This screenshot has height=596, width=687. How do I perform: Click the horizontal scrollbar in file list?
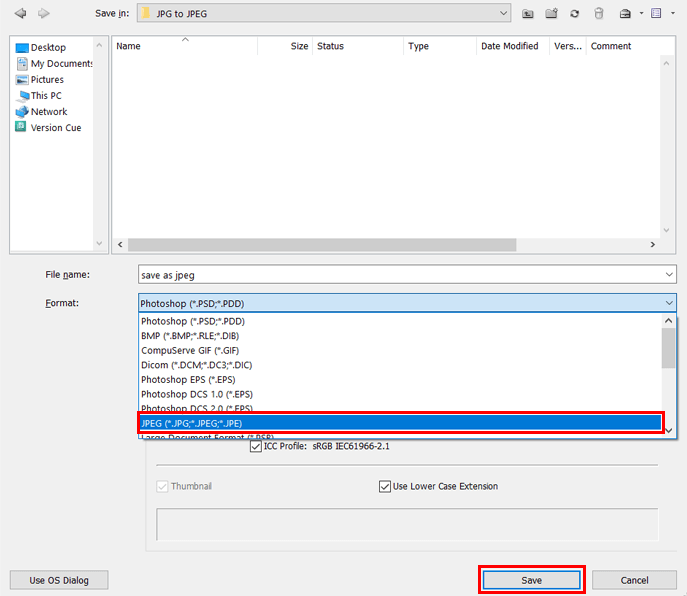[x=320, y=244]
